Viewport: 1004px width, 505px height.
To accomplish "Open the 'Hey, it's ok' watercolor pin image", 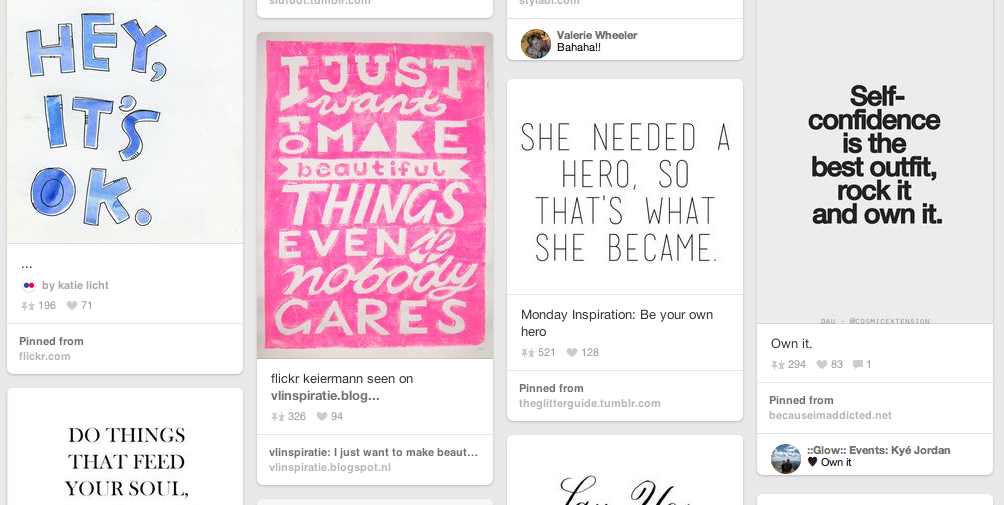I will point(125,122).
